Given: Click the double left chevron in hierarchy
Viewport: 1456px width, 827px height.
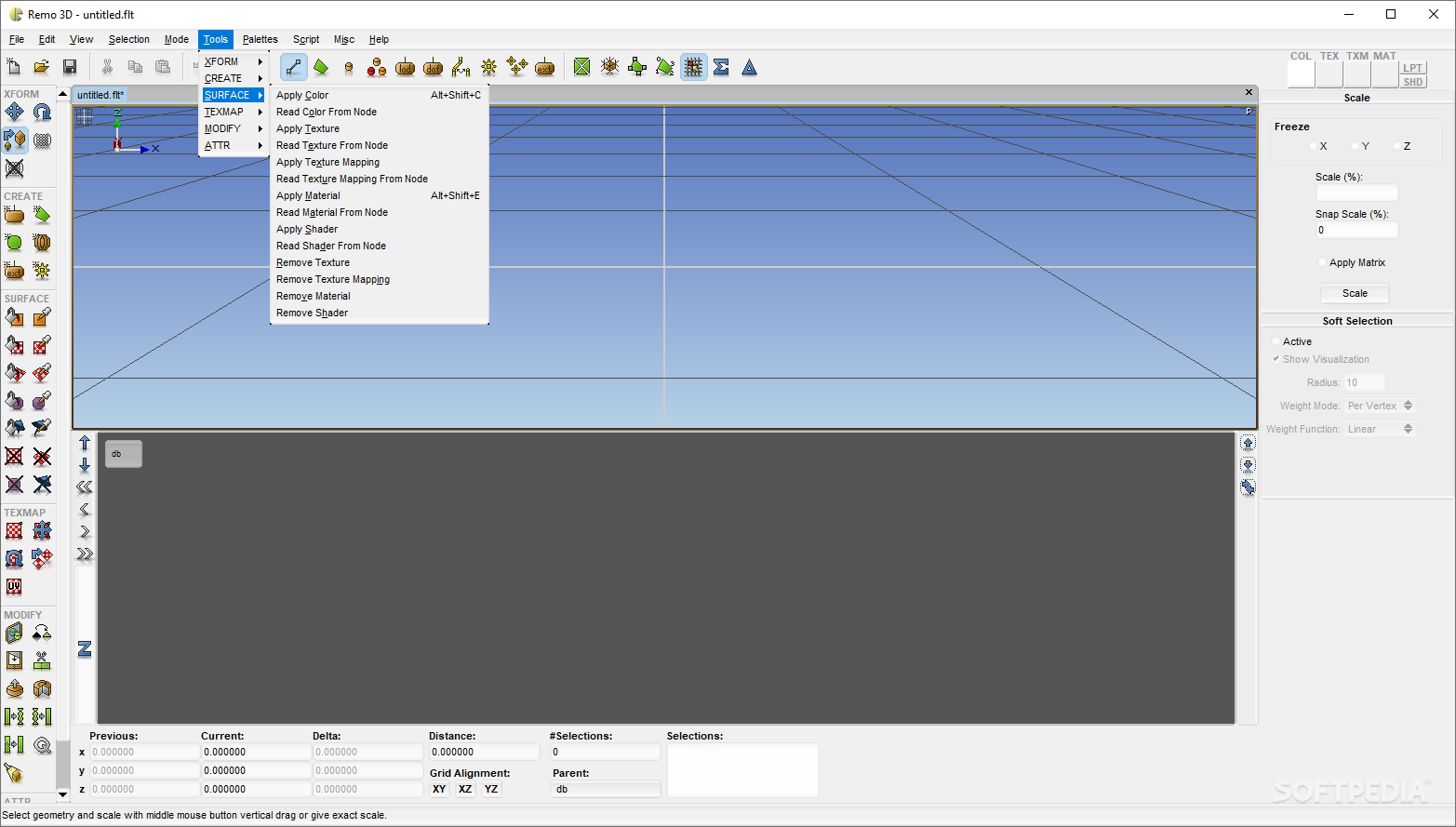Looking at the screenshot, I should click(85, 487).
